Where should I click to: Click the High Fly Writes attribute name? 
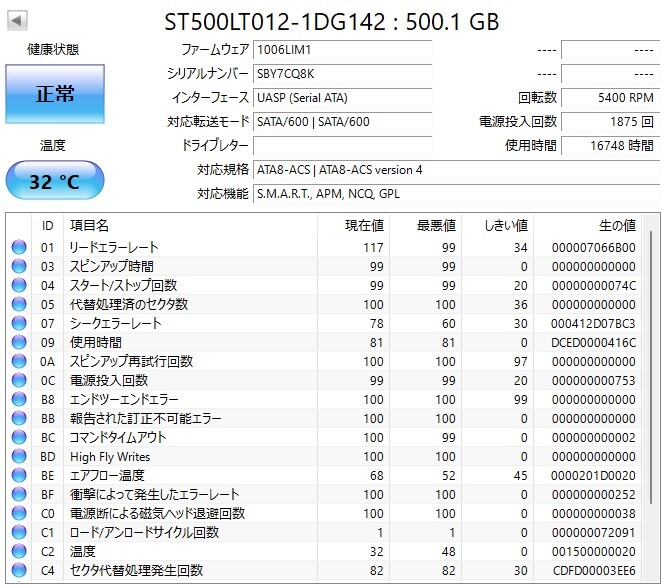coord(110,457)
